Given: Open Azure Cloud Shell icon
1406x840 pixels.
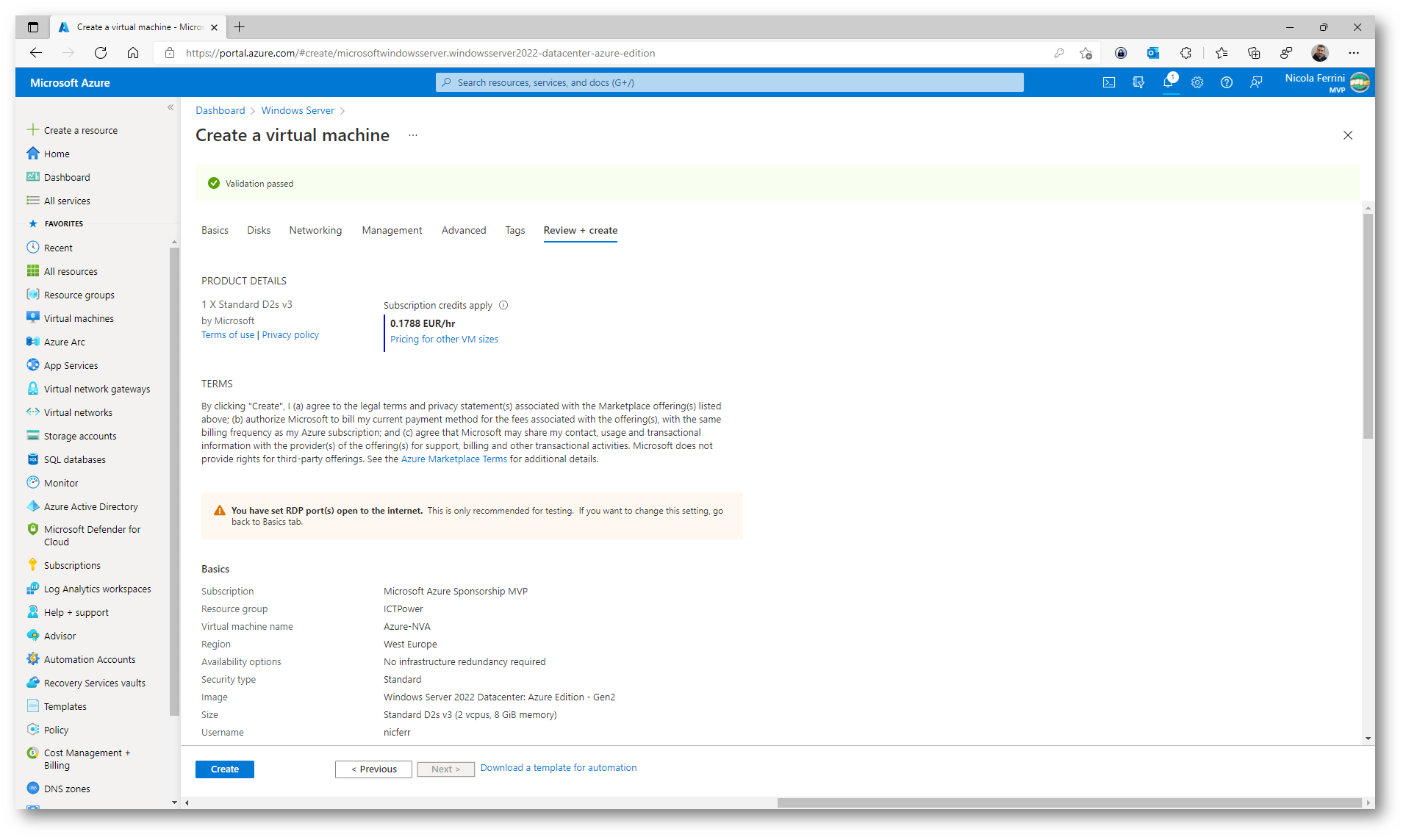Looking at the screenshot, I should [x=1109, y=82].
